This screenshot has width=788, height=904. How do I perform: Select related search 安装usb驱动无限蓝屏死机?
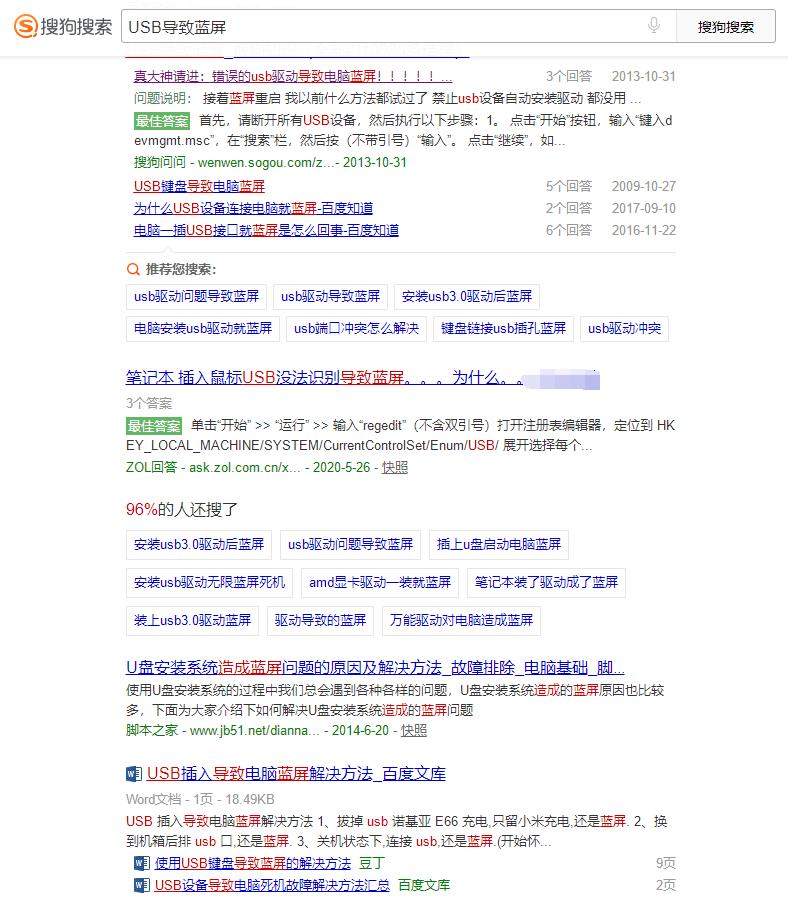(x=209, y=582)
